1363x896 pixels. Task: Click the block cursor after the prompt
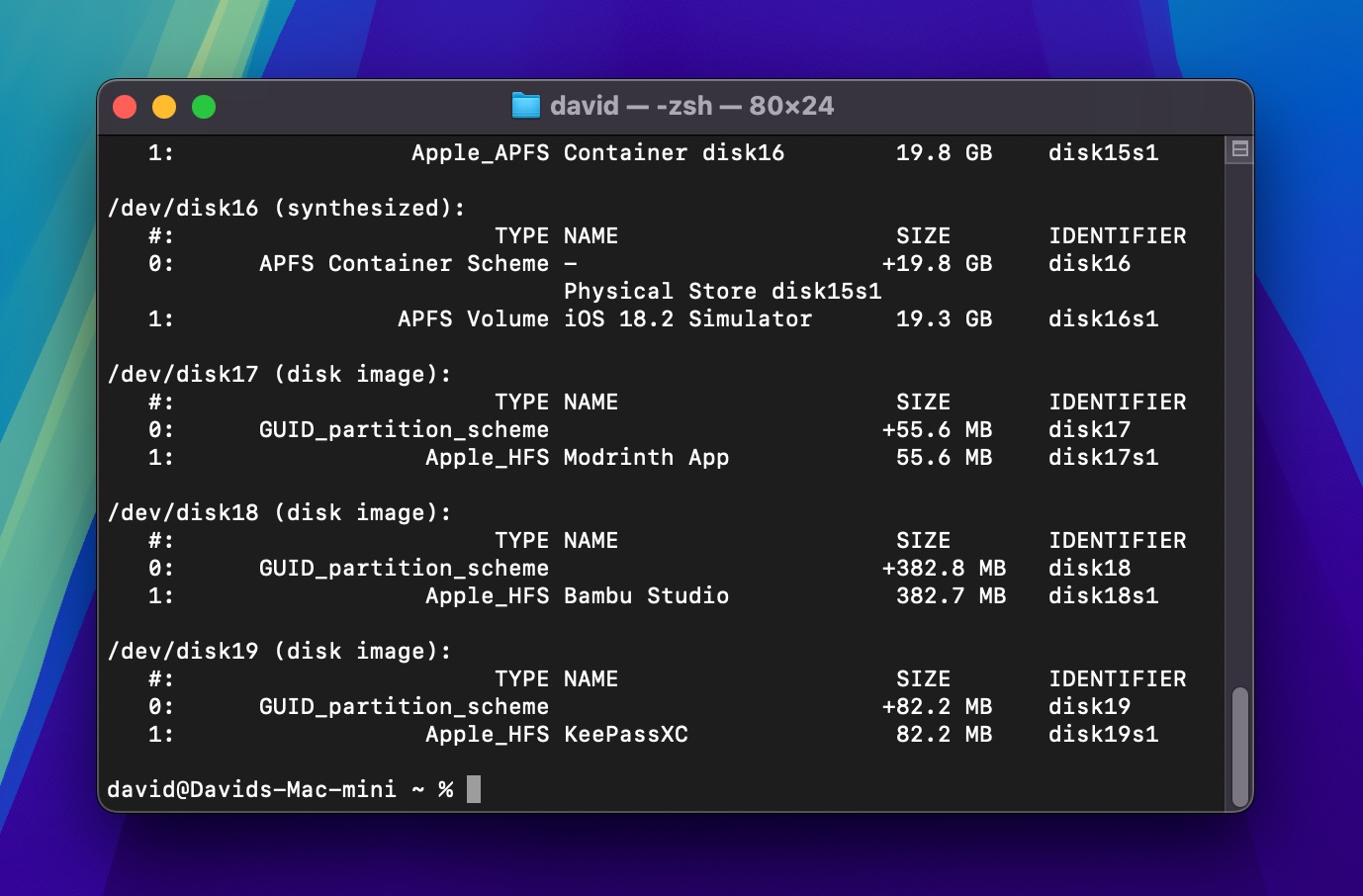pyautogui.click(x=474, y=789)
